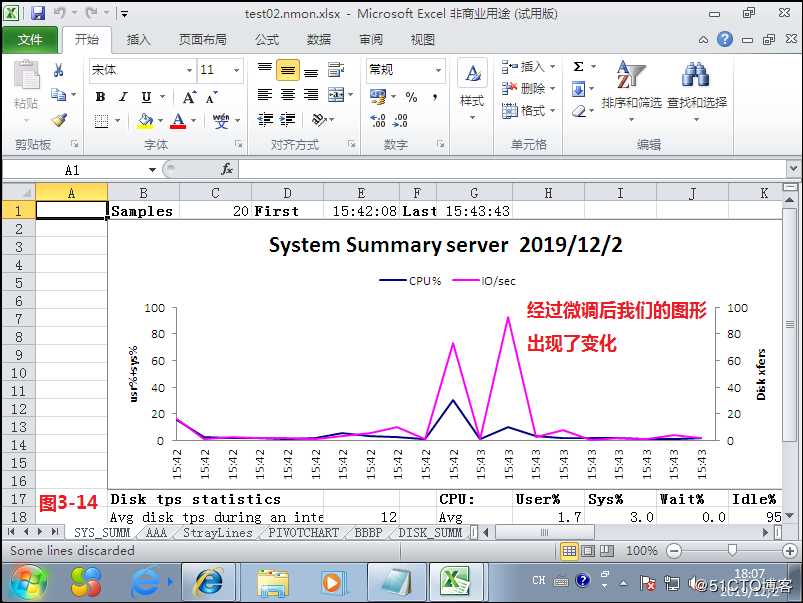Decrease indent icon
803x603 pixels.
[265, 120]
